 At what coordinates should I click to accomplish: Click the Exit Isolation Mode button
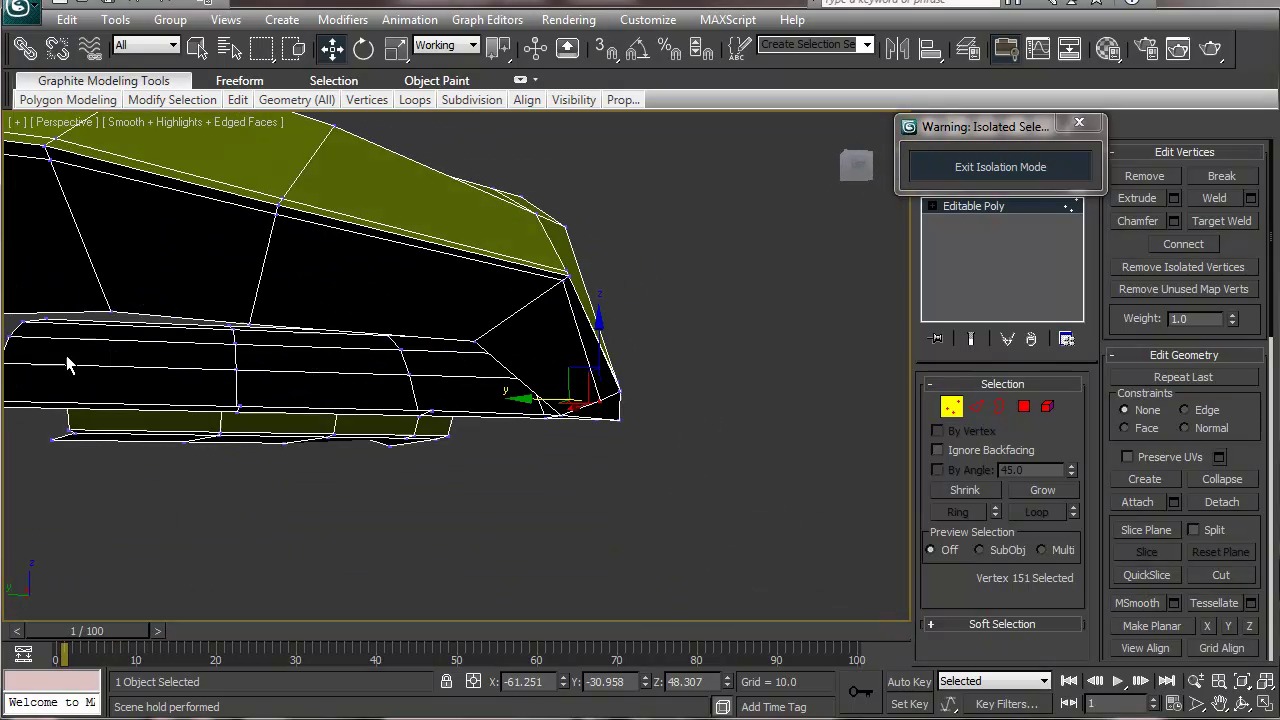1000,167
